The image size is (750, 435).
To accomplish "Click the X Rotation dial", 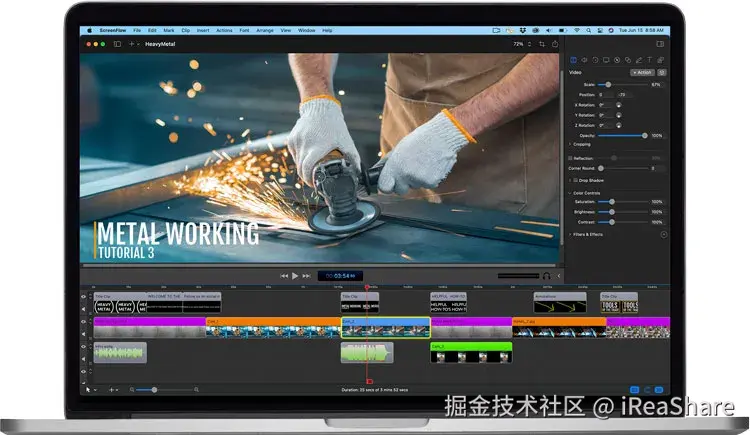I will pos(618,105).
